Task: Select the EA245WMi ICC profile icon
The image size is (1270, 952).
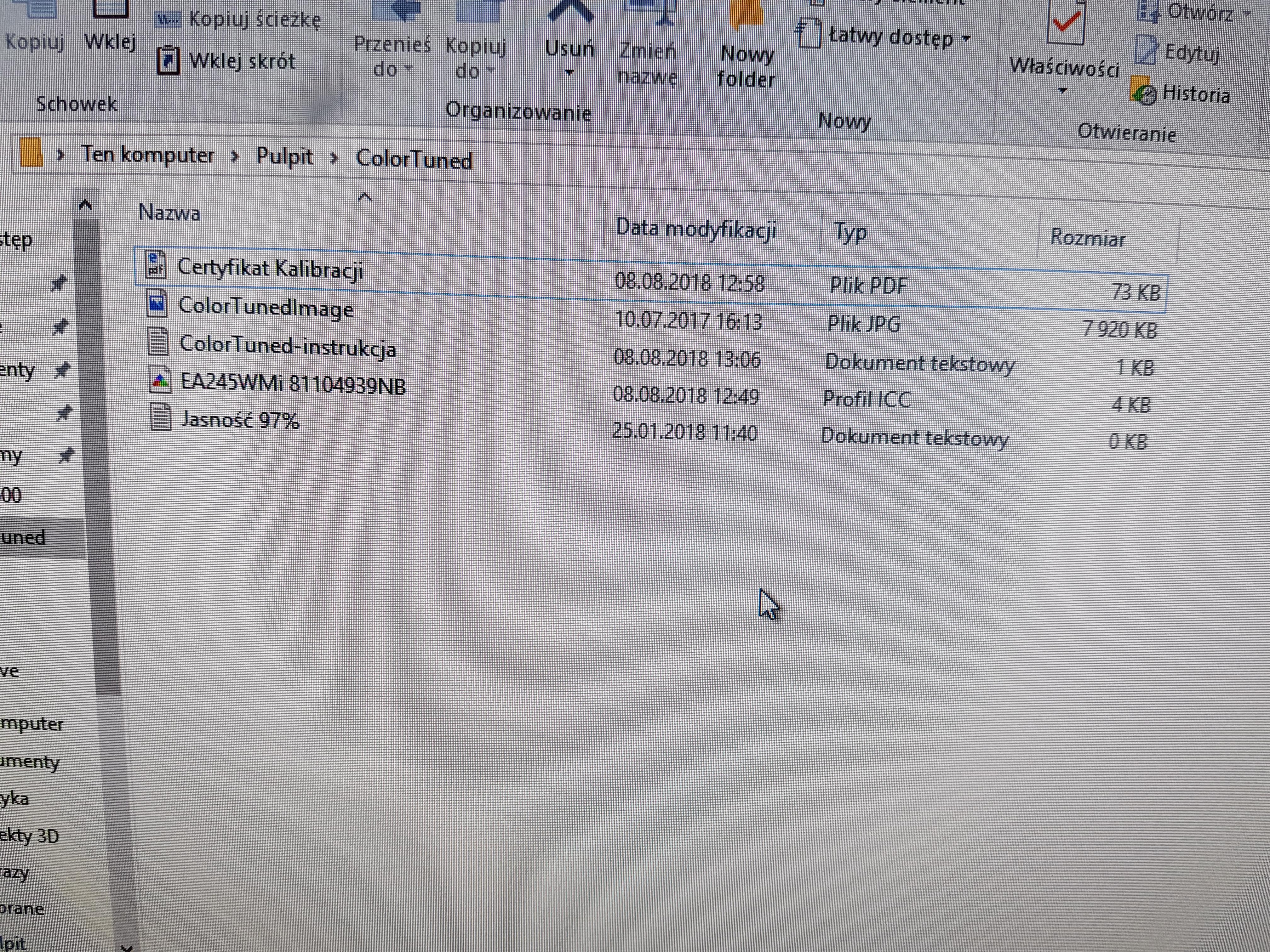Action: coord(160,380)
